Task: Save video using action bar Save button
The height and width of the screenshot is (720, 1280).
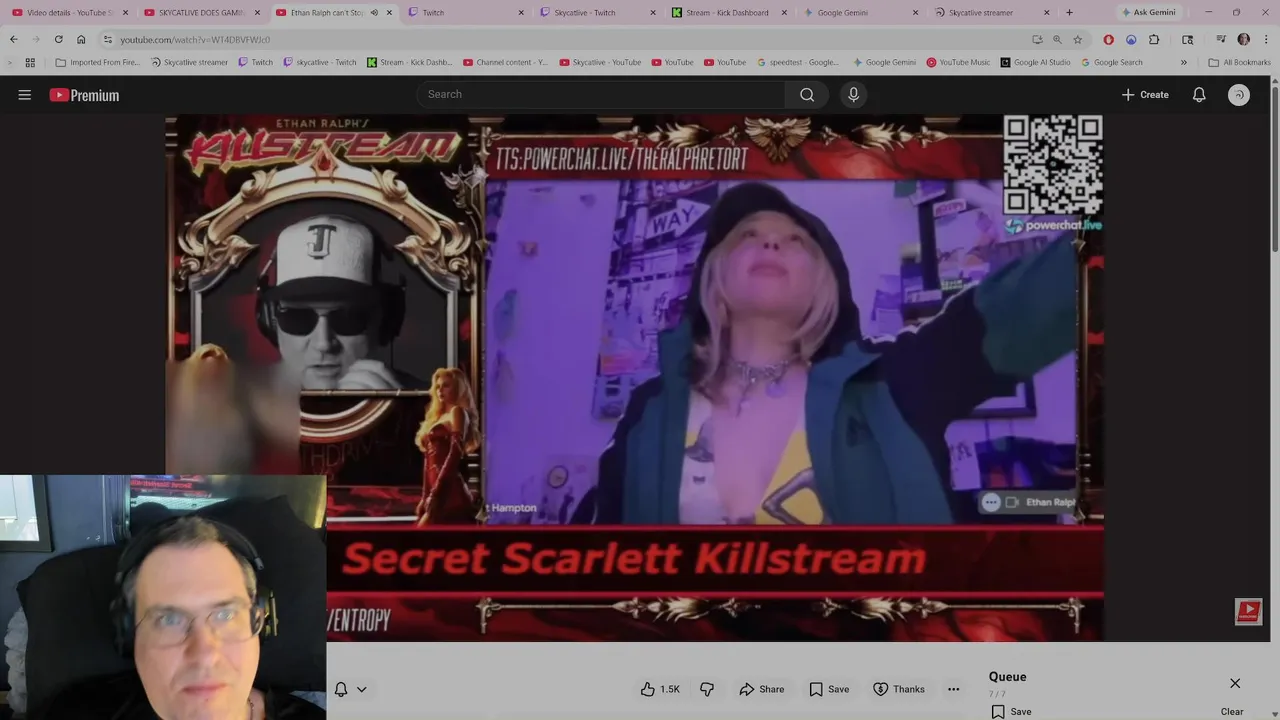Action: coord(829,689)
